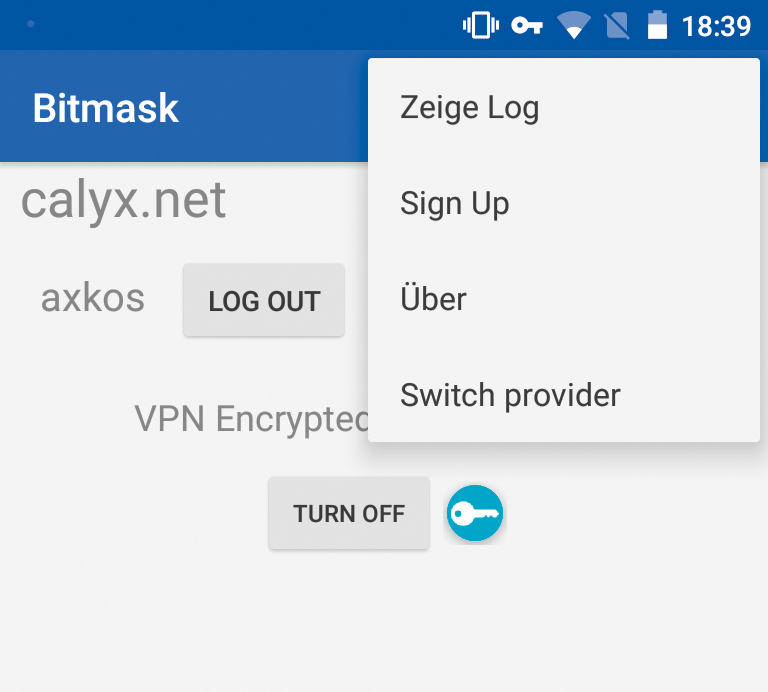Tap the 18:39 clock in status bar
768x692 pixels.
pyautogui.click(x=716, y=26)
